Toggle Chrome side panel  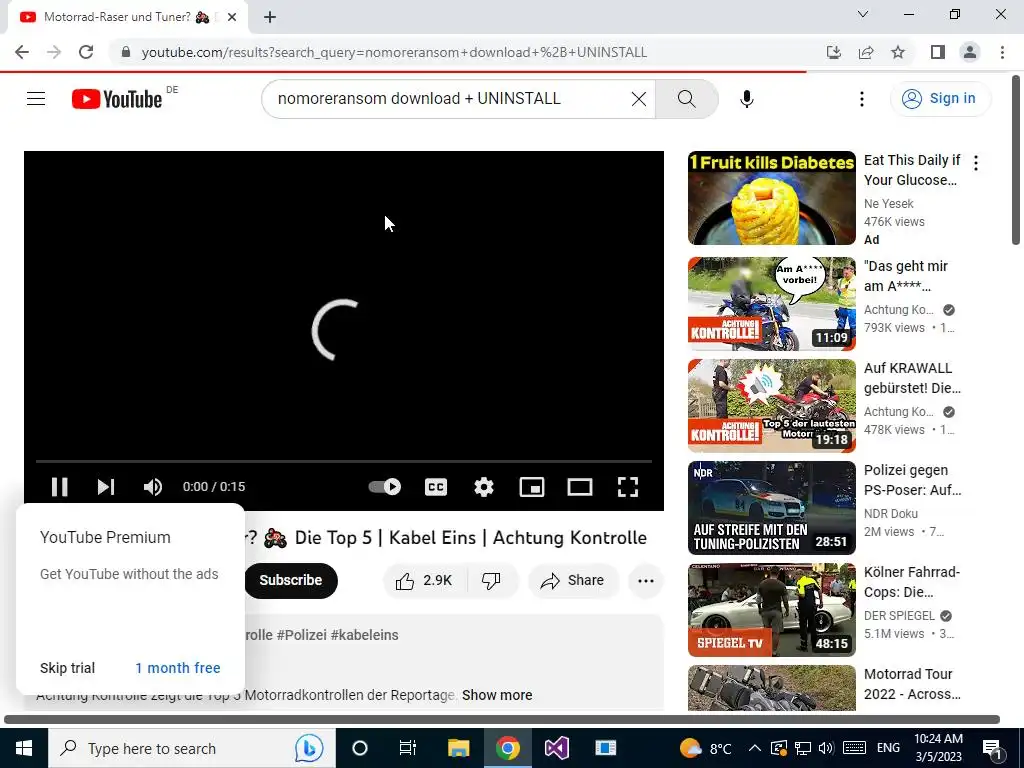pos(938,52)
